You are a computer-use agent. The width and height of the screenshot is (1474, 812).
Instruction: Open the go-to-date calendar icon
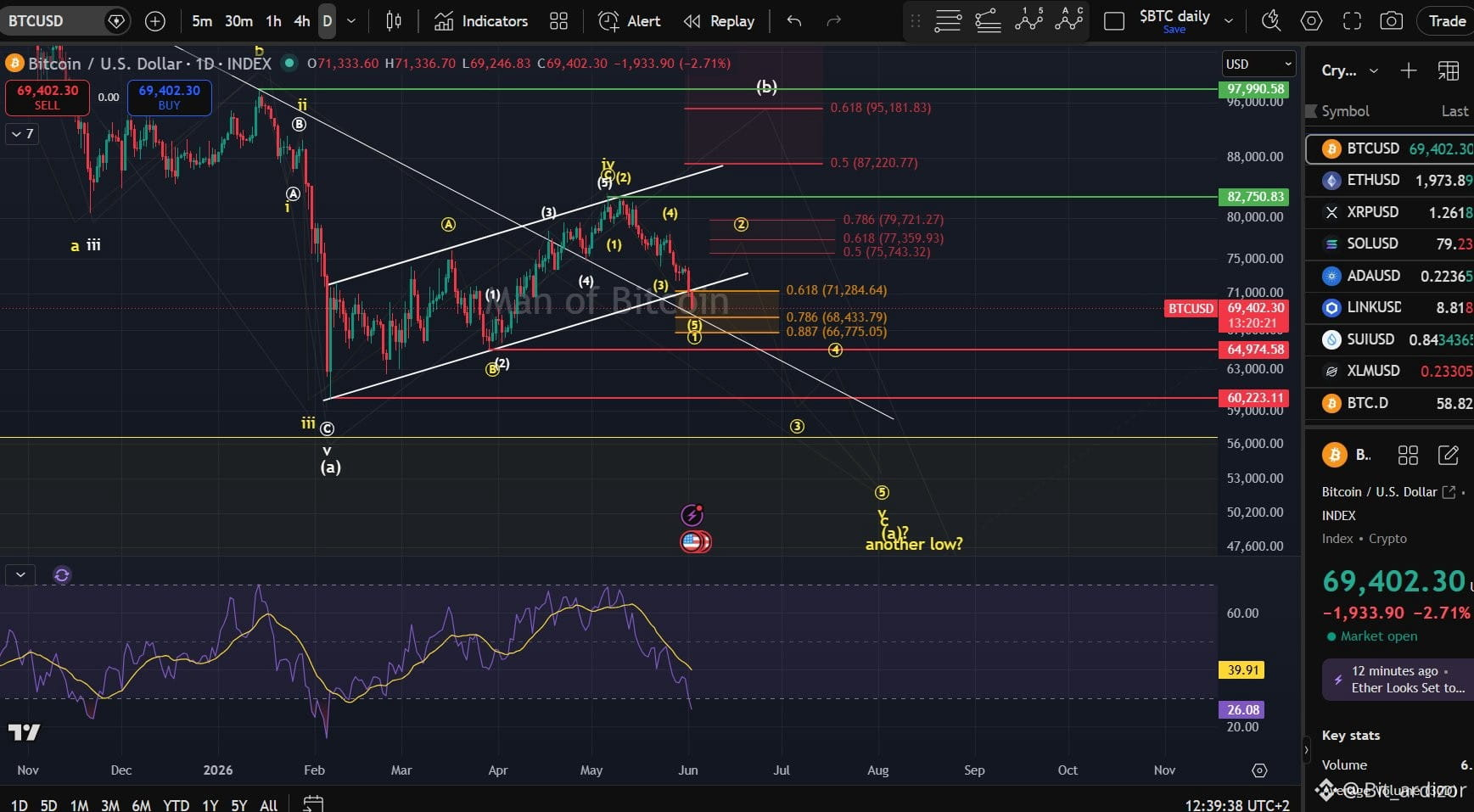[313, 804]
